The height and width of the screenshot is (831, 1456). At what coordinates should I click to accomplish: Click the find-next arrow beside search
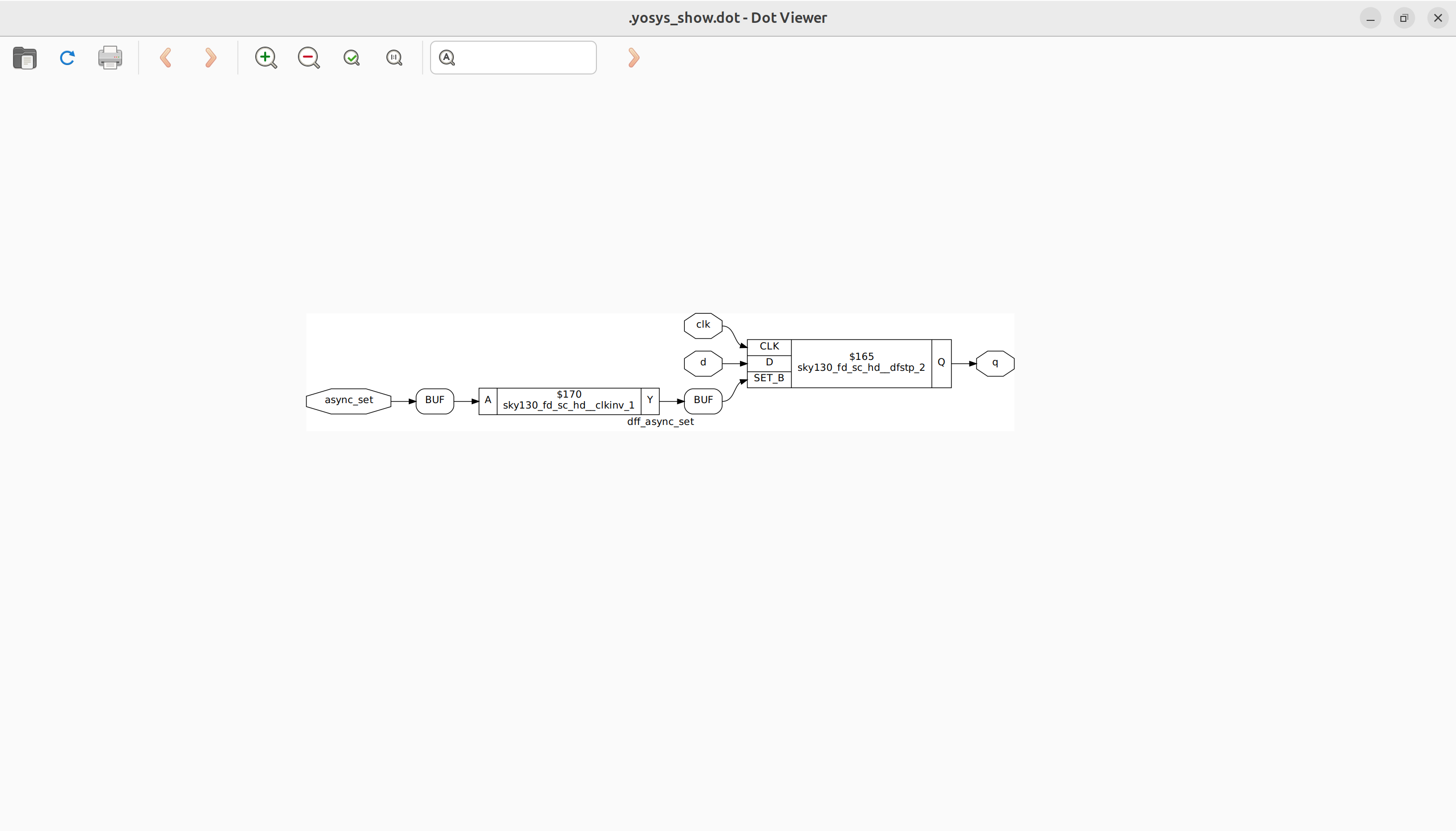tap(634, 58)
